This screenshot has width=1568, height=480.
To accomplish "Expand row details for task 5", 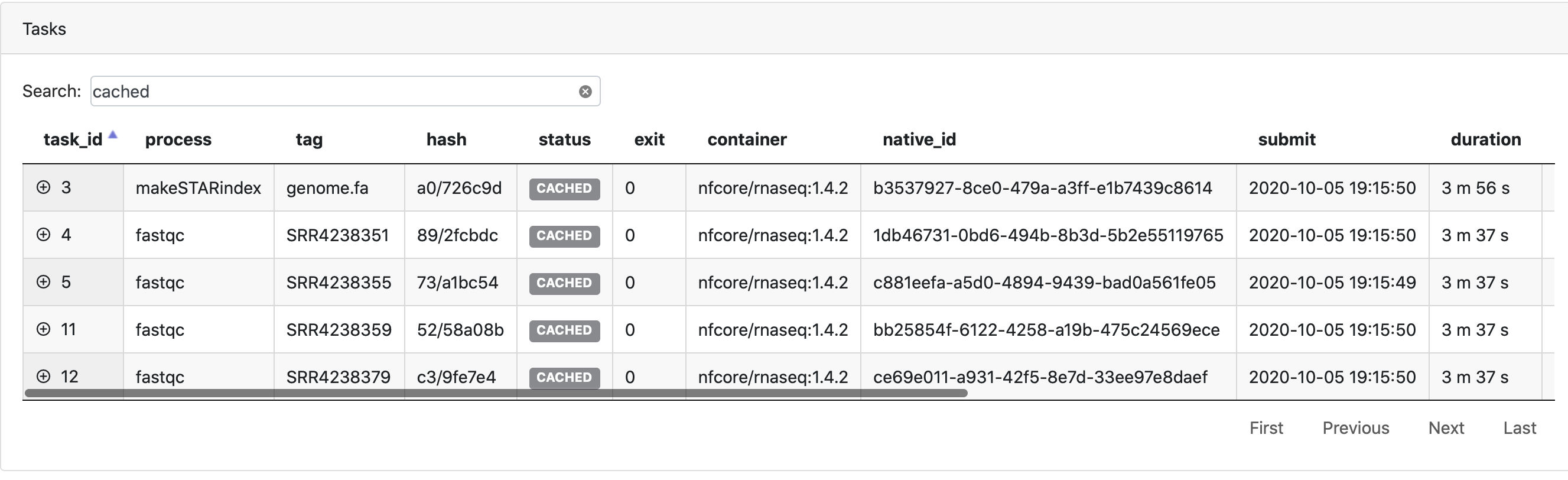I will [x=43, y=282].
